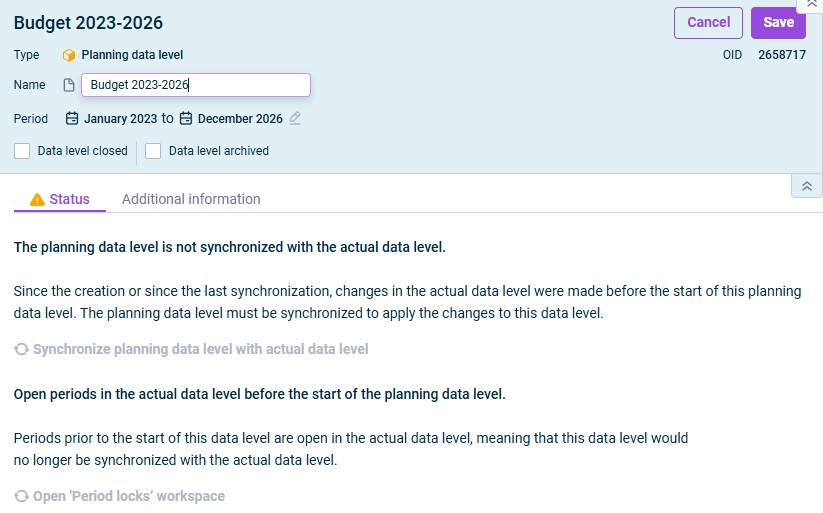Screen dimensions: 823x513
Task: Switch to the Additional information tab
Action: tap(191, 200)
